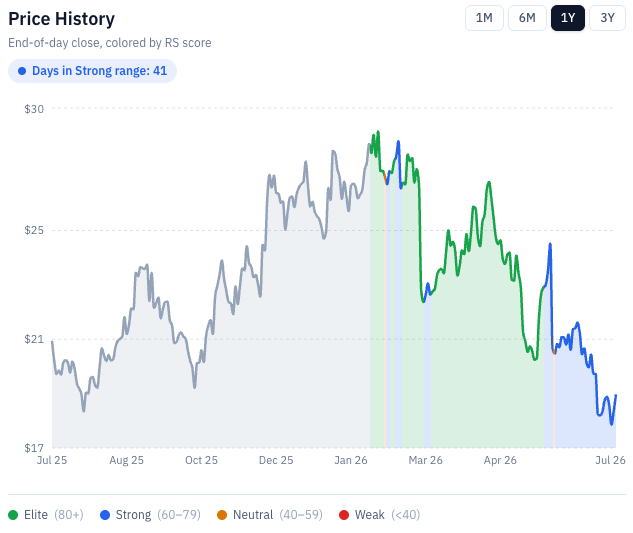Click the End-of-day close subtitle
Screen dimensions: 633x533
[110, 43]
